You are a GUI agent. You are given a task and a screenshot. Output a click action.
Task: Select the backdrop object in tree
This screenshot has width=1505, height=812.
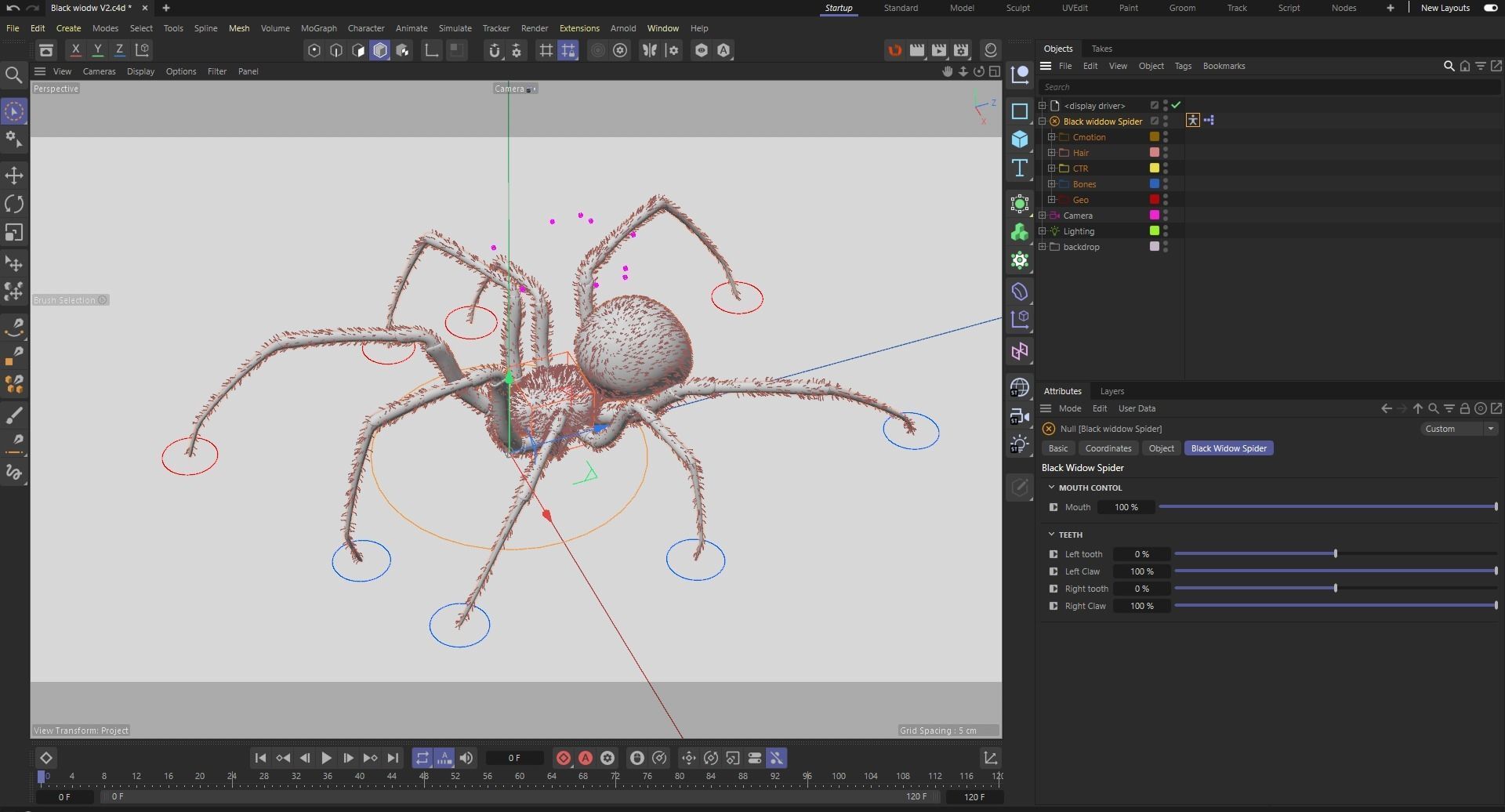1081,247
